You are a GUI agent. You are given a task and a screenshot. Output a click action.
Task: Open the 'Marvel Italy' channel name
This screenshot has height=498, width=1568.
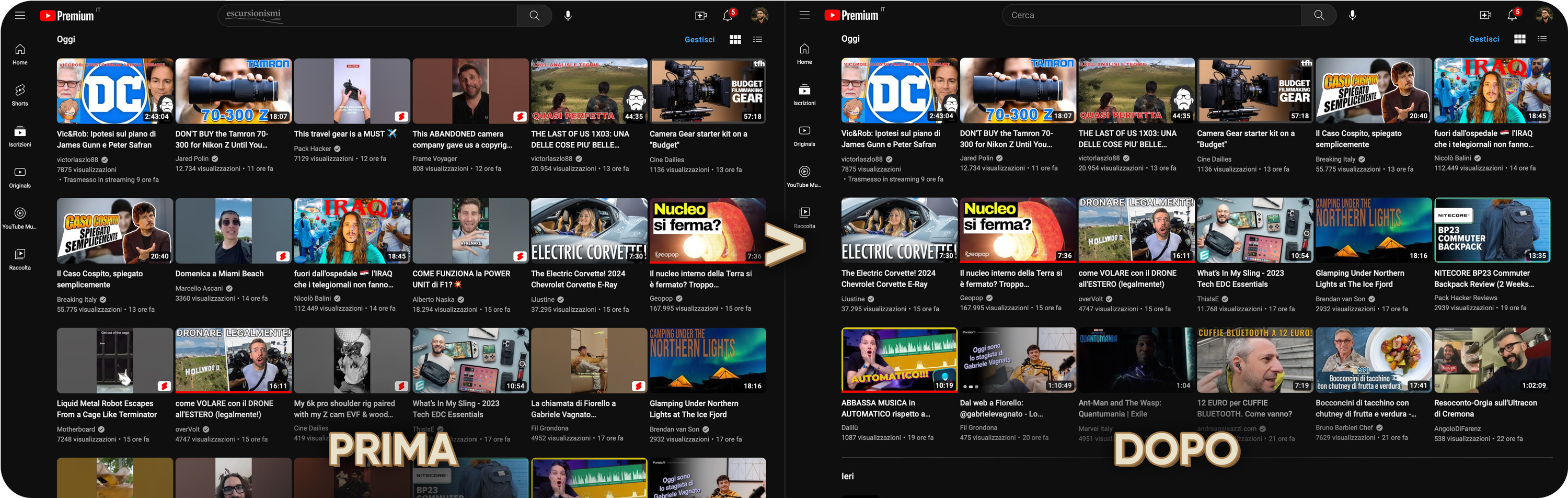click(1096, 429)
